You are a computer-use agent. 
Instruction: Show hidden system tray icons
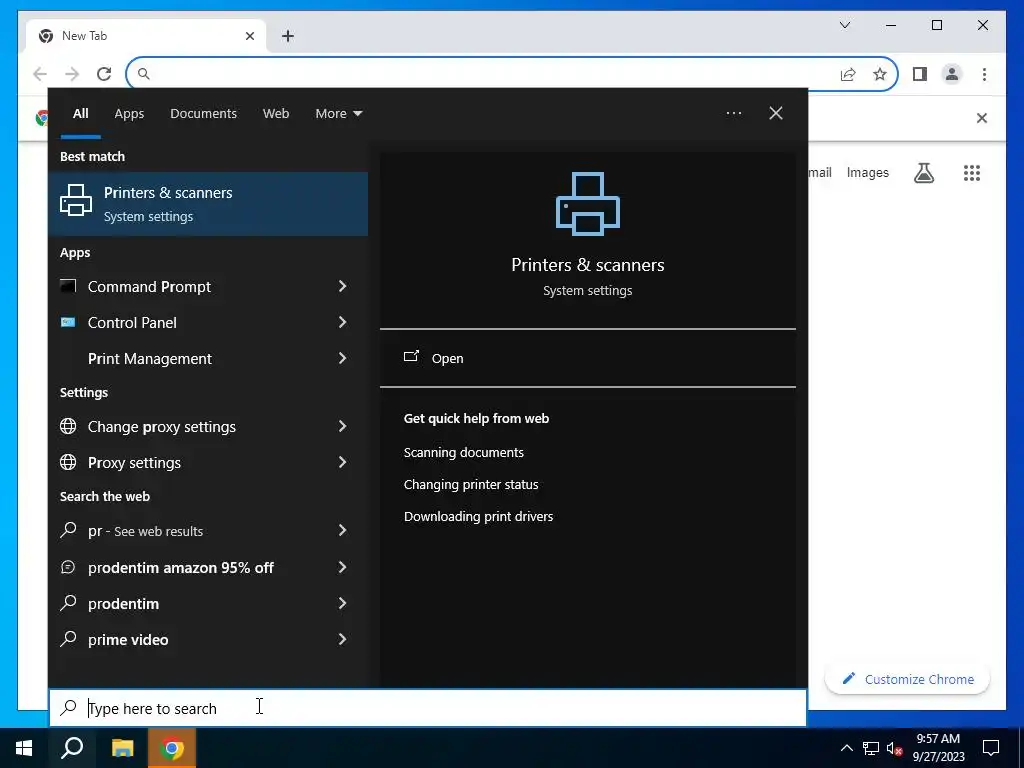[846, 748]
